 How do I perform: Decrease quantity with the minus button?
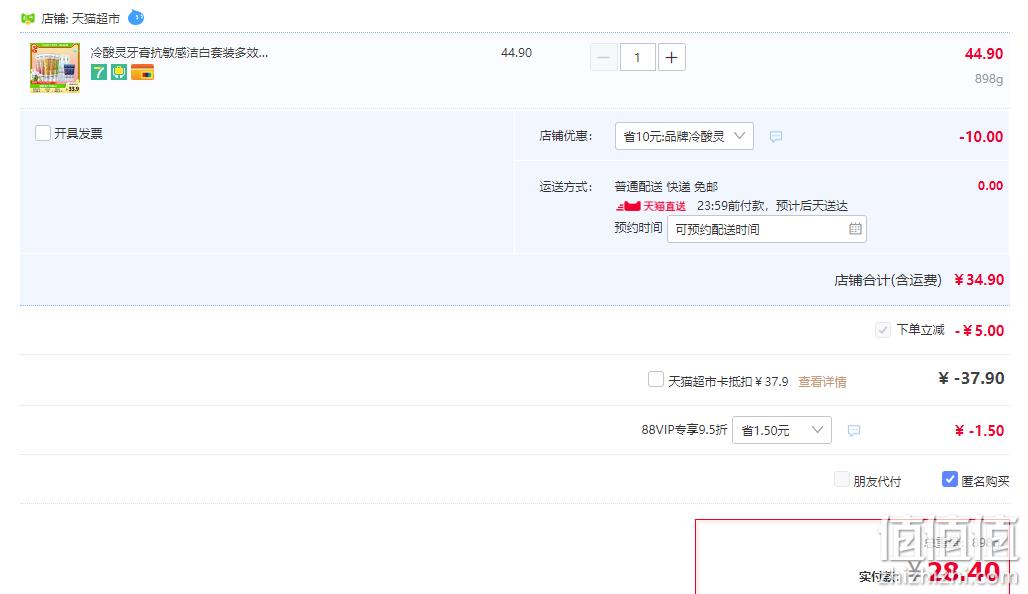(x=604, y=58)
